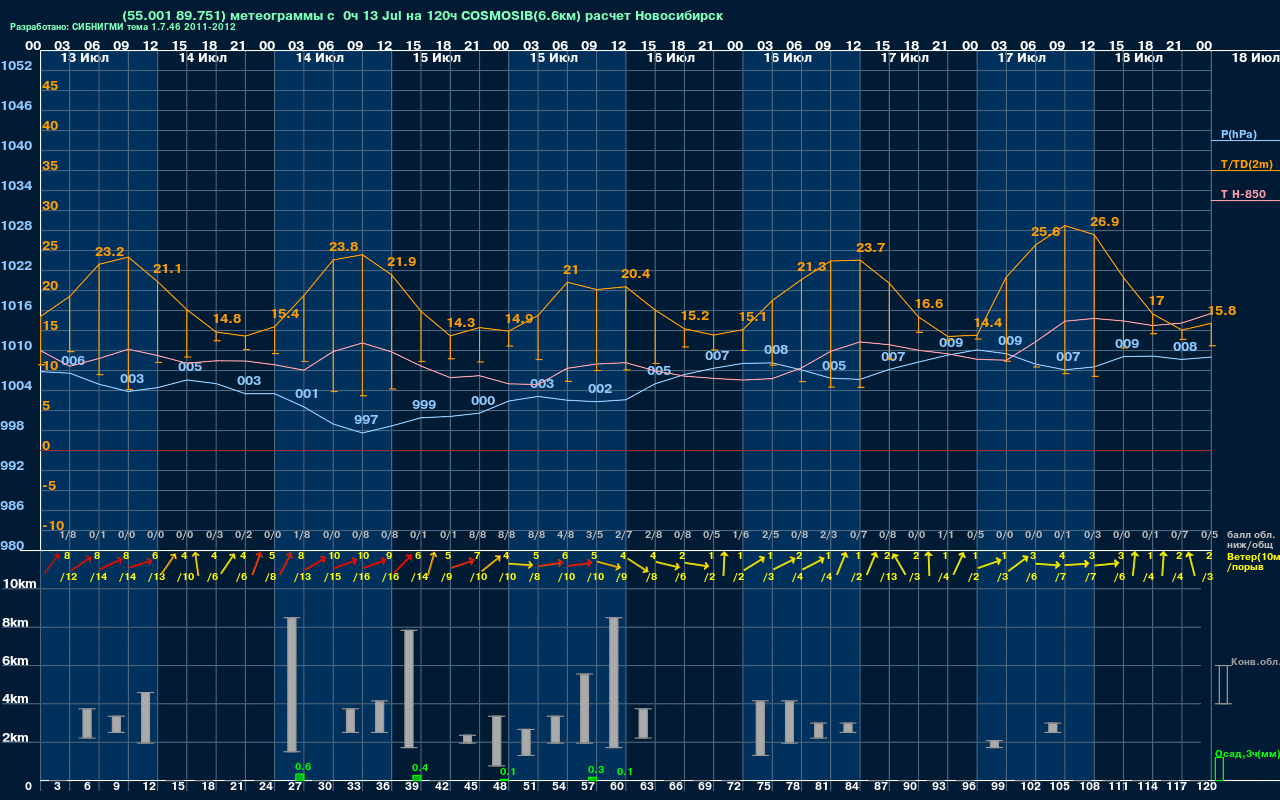The height and width of the screenshot is (800, 1280).
Task: Click the 14.3 temperature label
Action: [461, 323]
